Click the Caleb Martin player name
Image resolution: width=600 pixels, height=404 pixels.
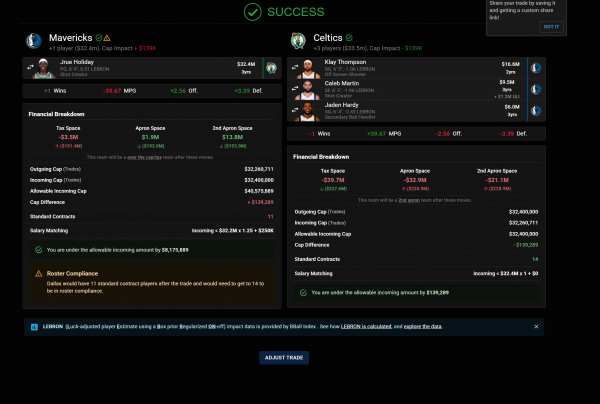(x=342, y=83)
